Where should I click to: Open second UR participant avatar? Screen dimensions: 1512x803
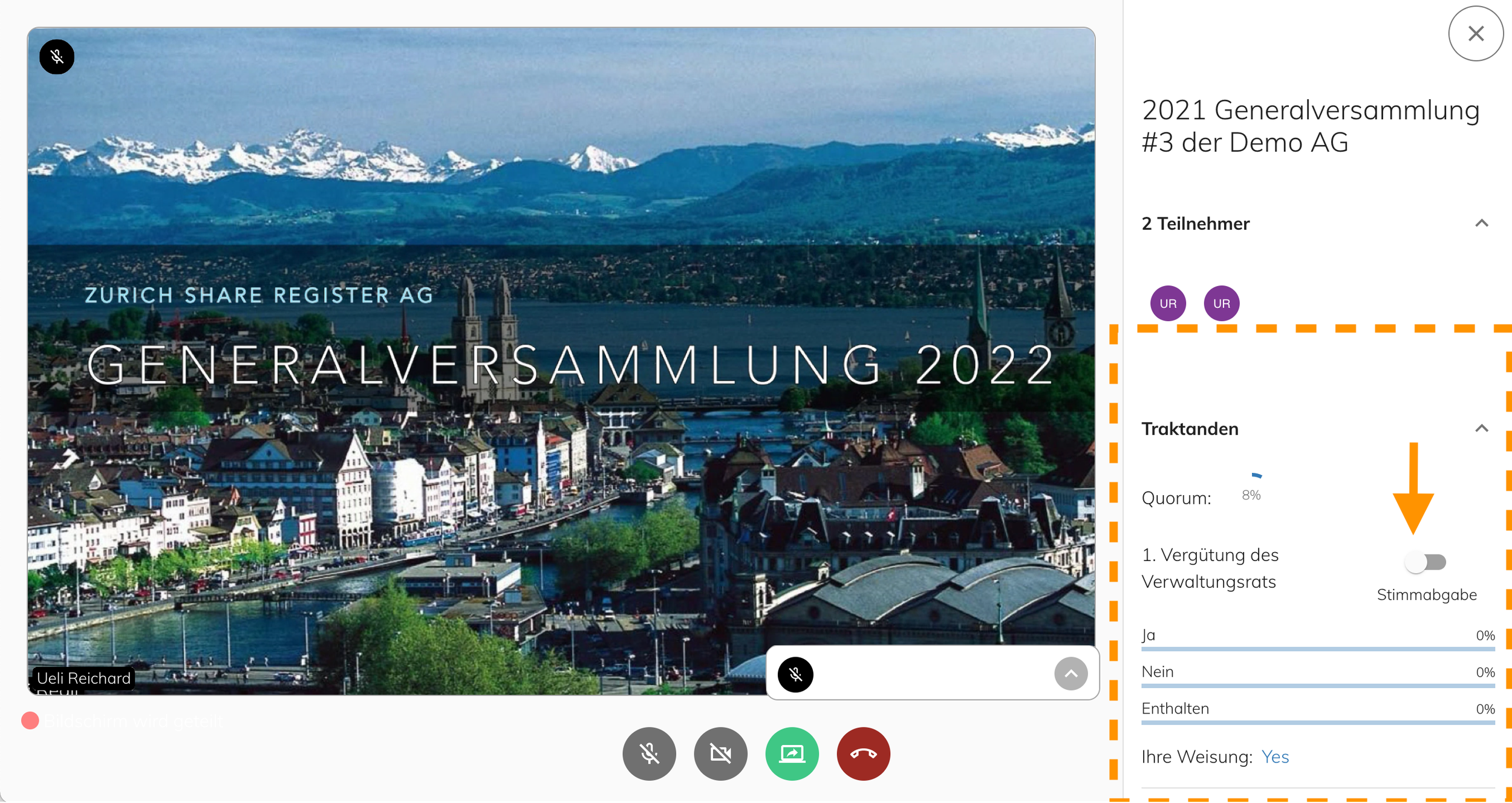[x=1221, y=304]
